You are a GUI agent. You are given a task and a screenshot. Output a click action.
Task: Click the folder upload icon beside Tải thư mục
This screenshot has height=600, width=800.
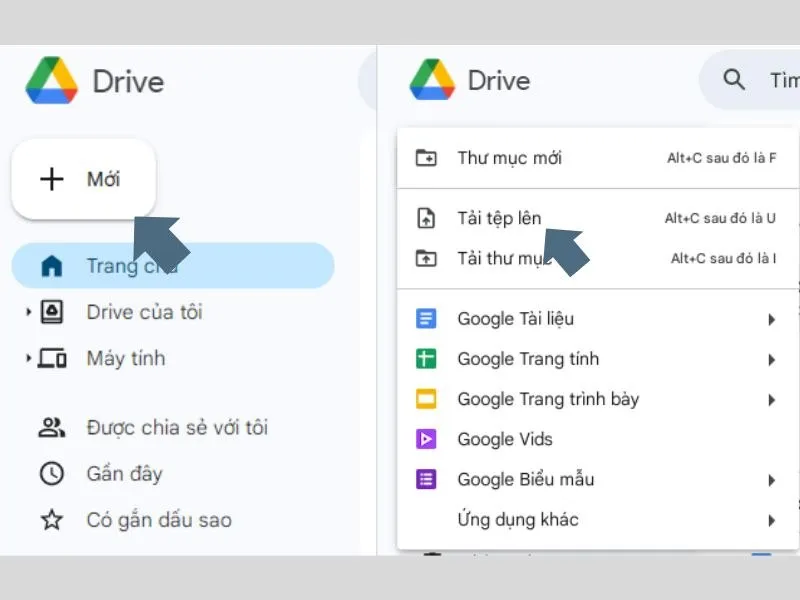tap(426, 258)
